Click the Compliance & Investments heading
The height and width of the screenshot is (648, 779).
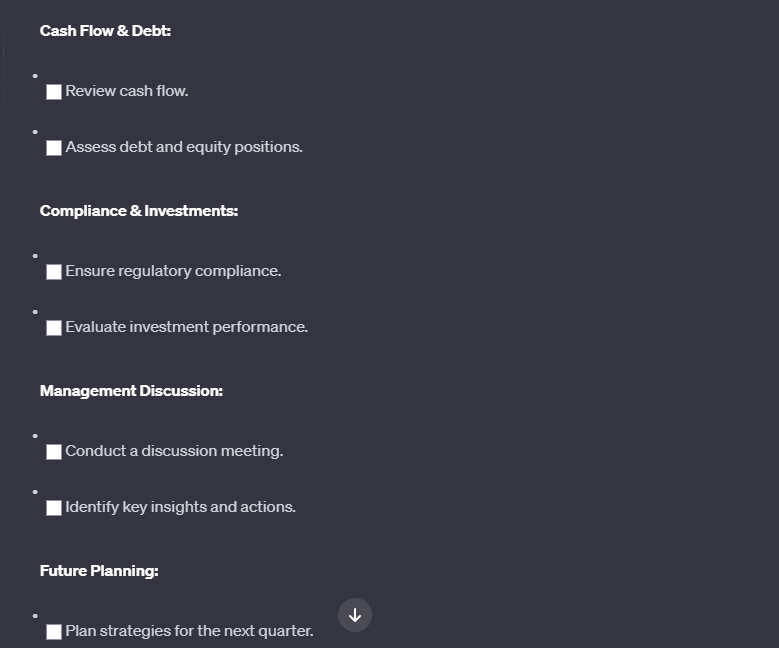coord(139,211)
